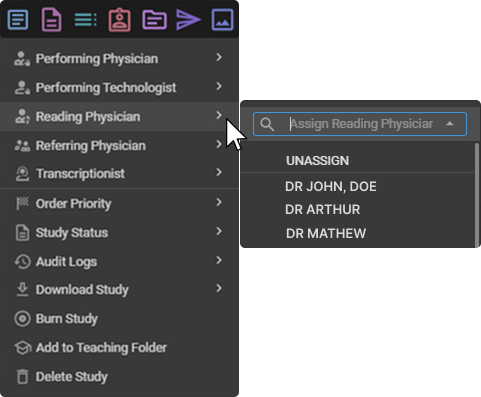
Task: Click the purple send arrow toolbar icon
Action: click(188, 20)
